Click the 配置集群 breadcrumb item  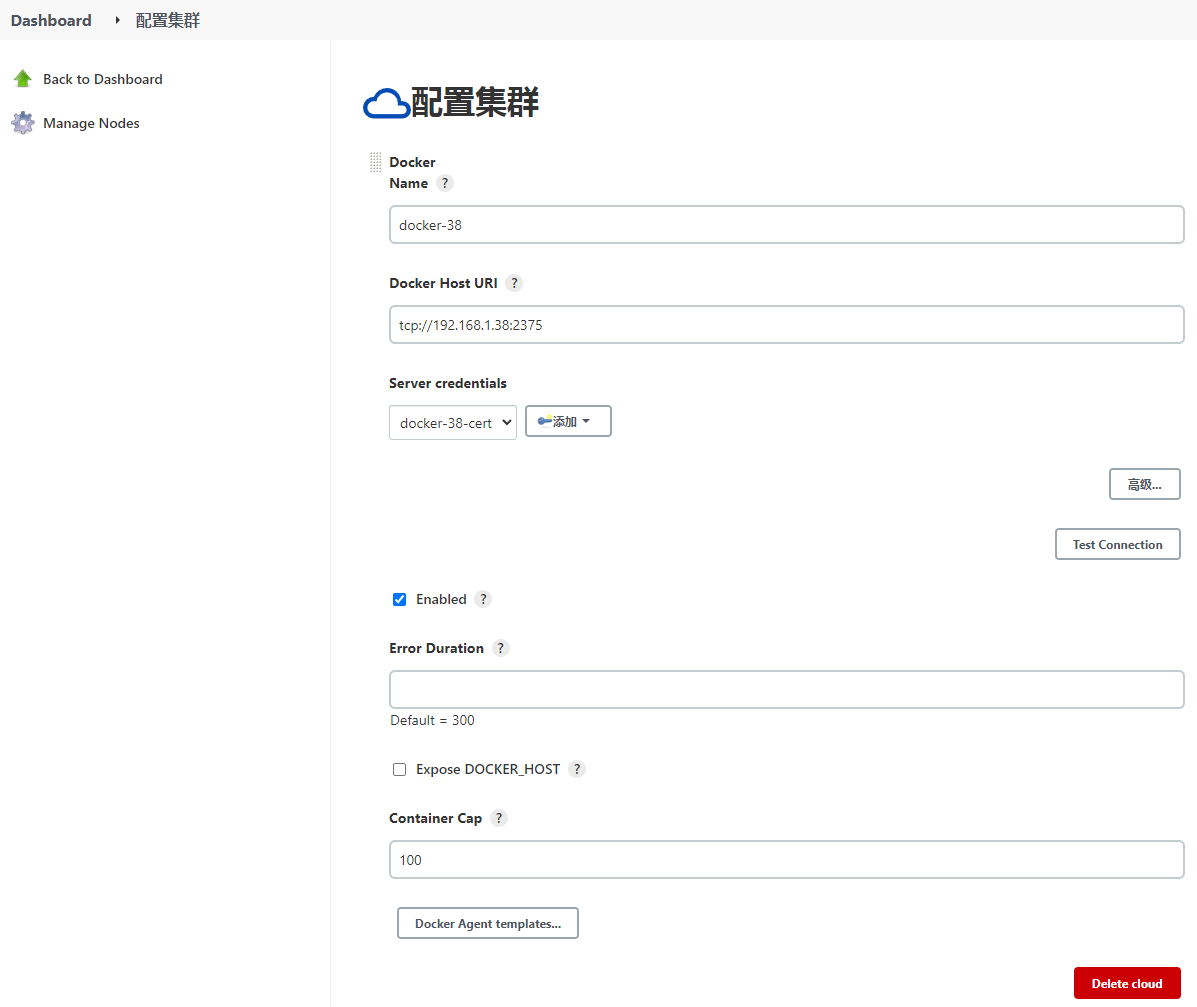coord(168,20)
